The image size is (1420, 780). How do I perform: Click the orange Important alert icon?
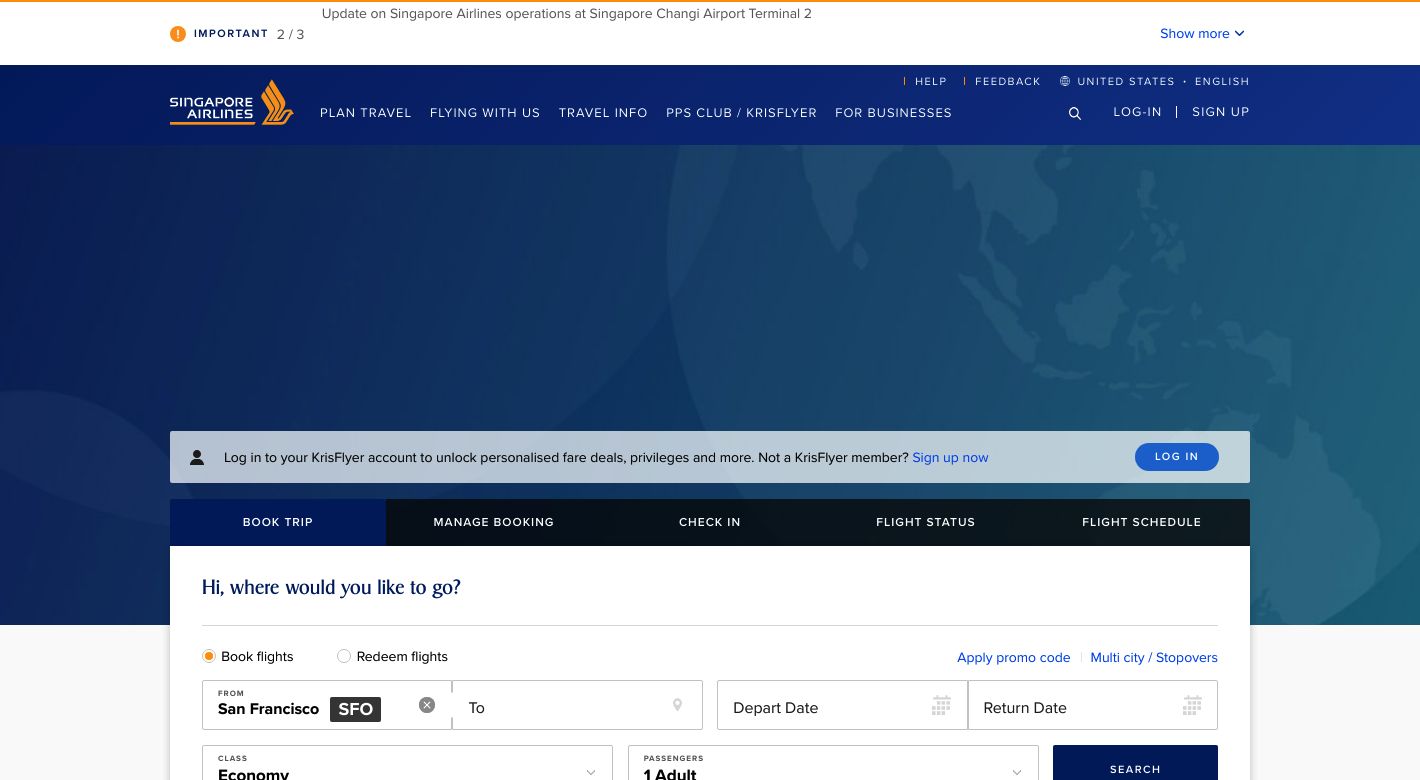click(178, 34)
